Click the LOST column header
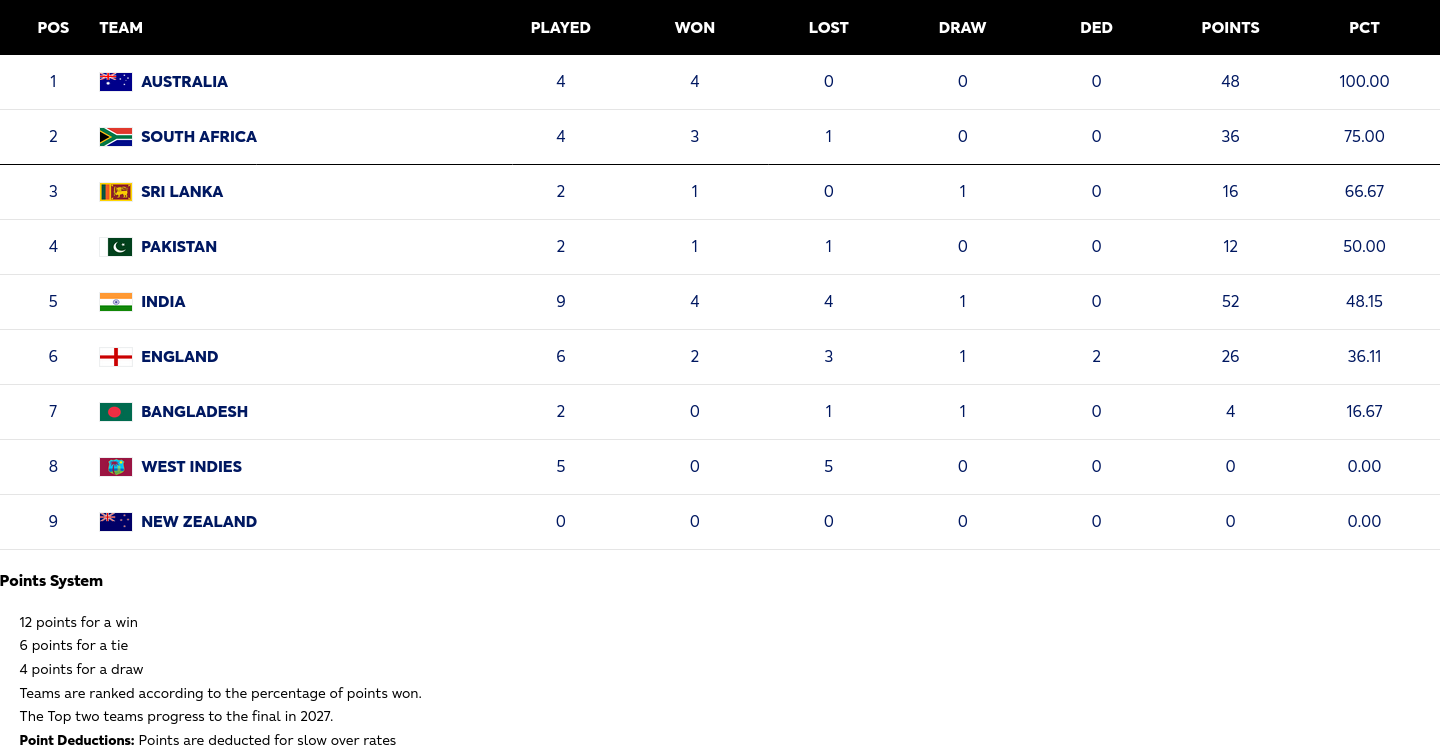Viewport: 1440px width, 753px height. pyautogui.click(x=829, y=28)
